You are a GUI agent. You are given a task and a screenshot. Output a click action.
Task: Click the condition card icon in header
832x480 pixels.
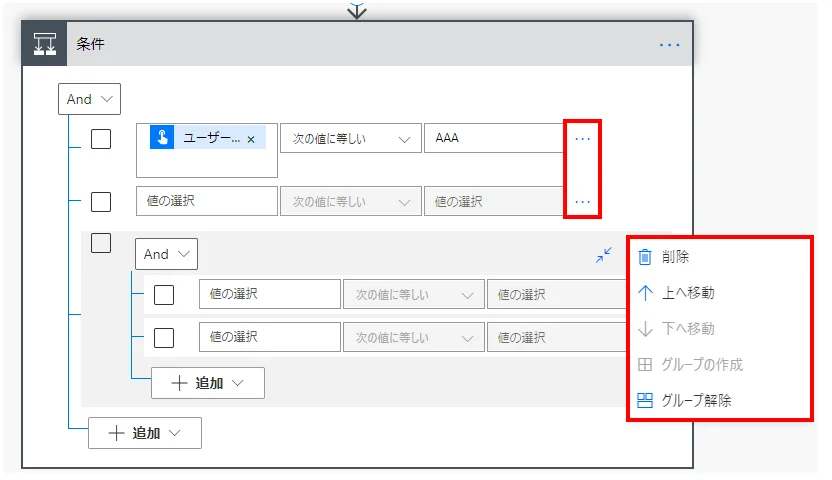click(45, 44)
